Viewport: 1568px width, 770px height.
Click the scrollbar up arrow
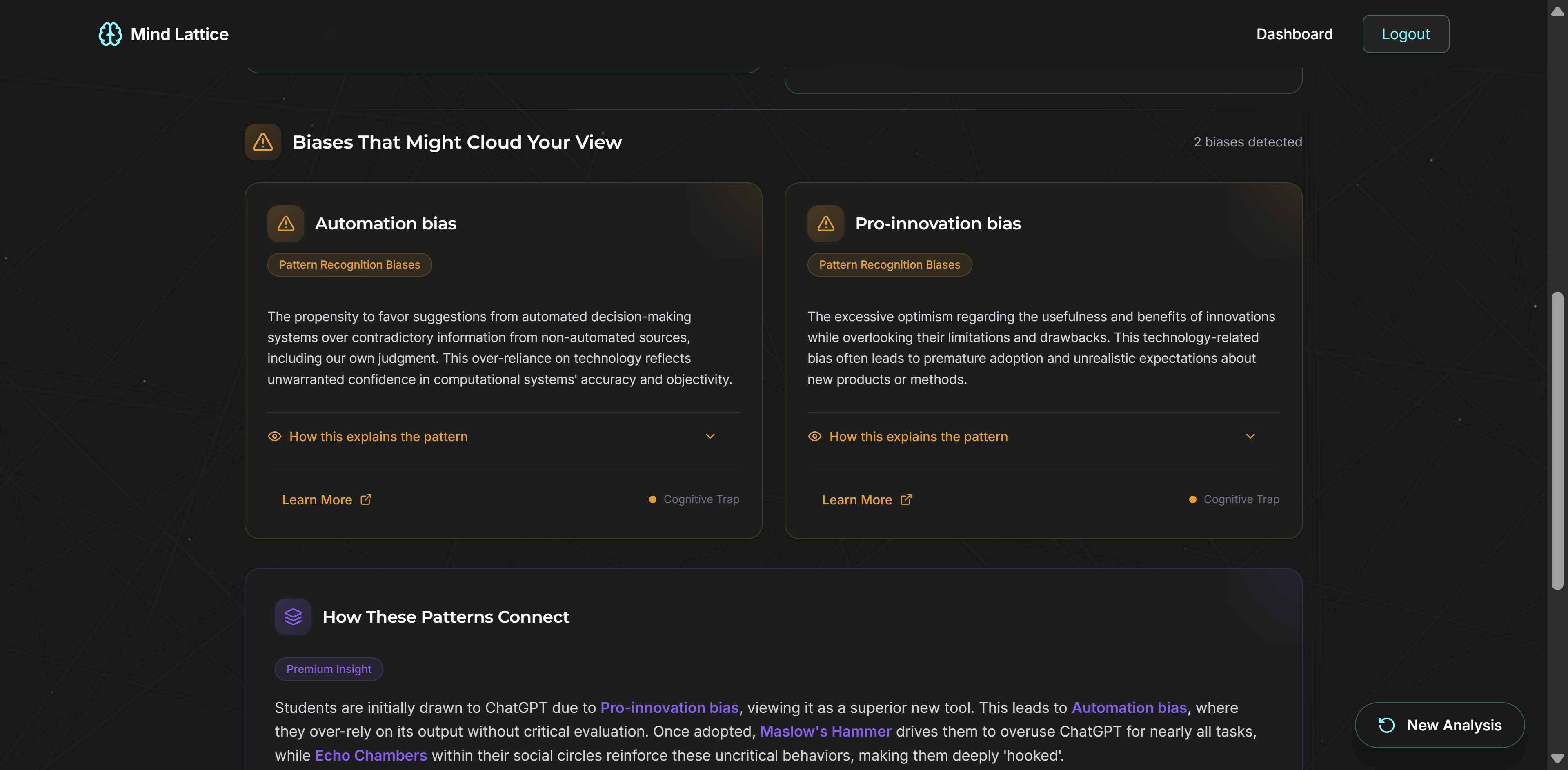point(1557,11)
